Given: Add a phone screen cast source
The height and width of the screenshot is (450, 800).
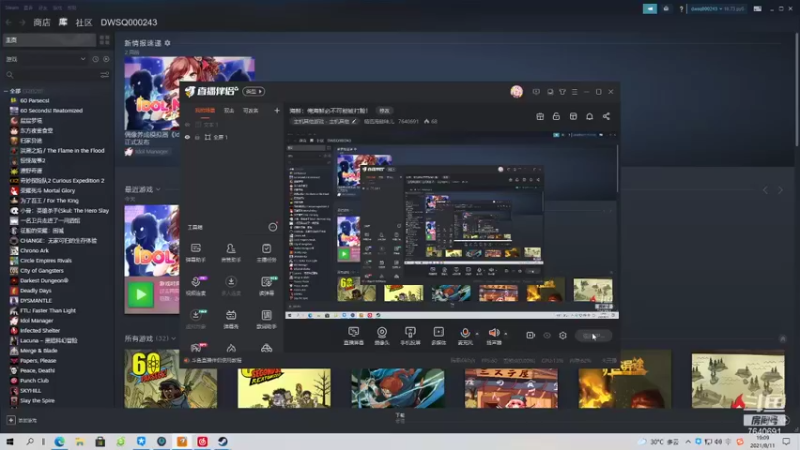Looking at the screenshot, I should tap(410, 336).
